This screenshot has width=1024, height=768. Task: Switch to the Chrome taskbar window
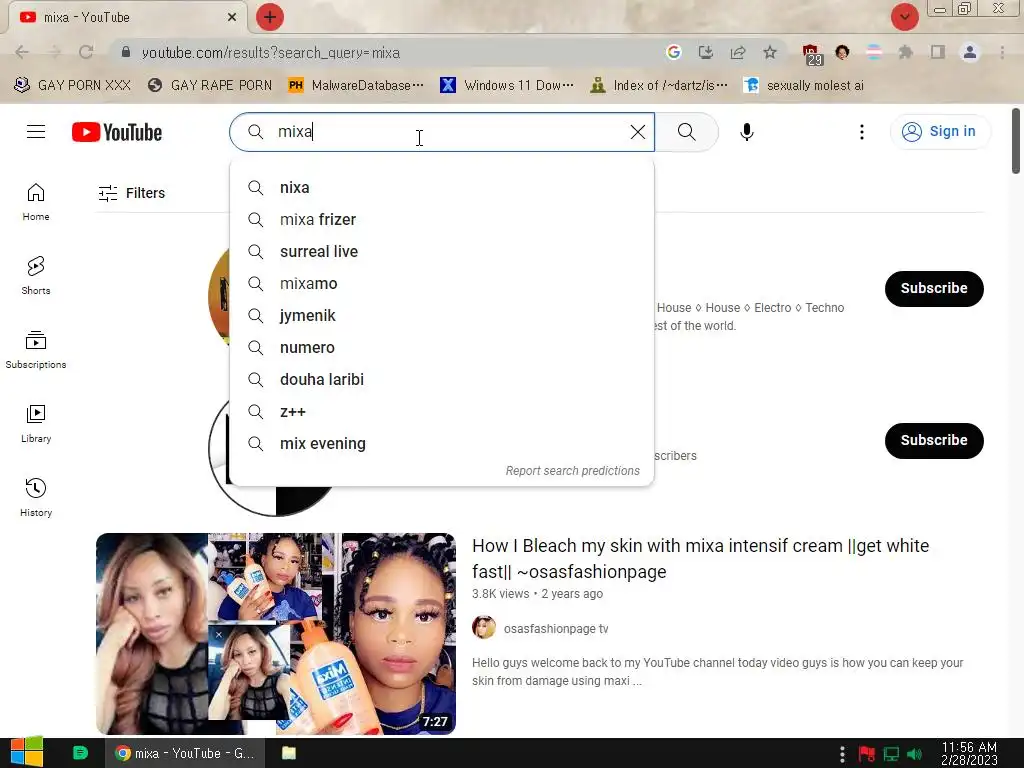186,753
